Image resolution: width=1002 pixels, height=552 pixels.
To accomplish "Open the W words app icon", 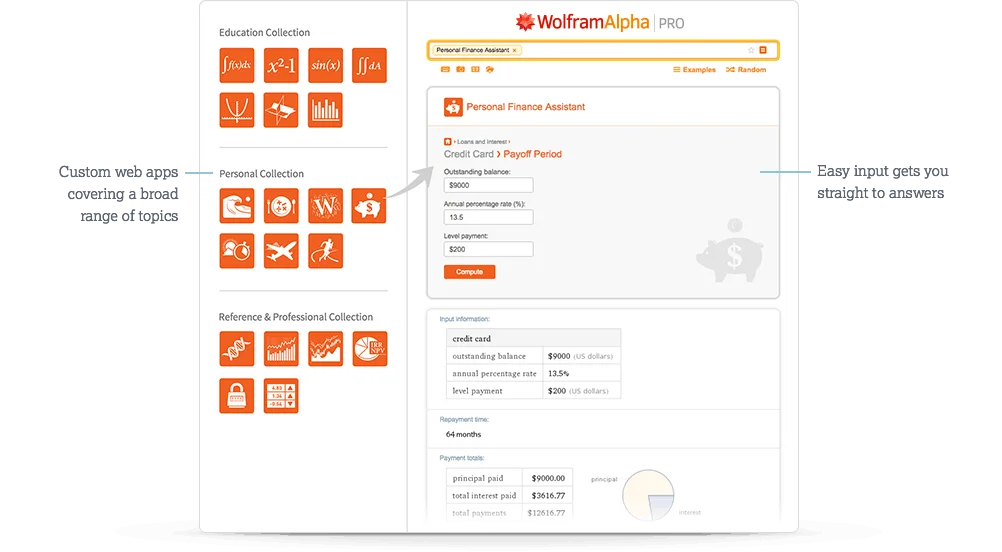I will (x=325, y=206).
